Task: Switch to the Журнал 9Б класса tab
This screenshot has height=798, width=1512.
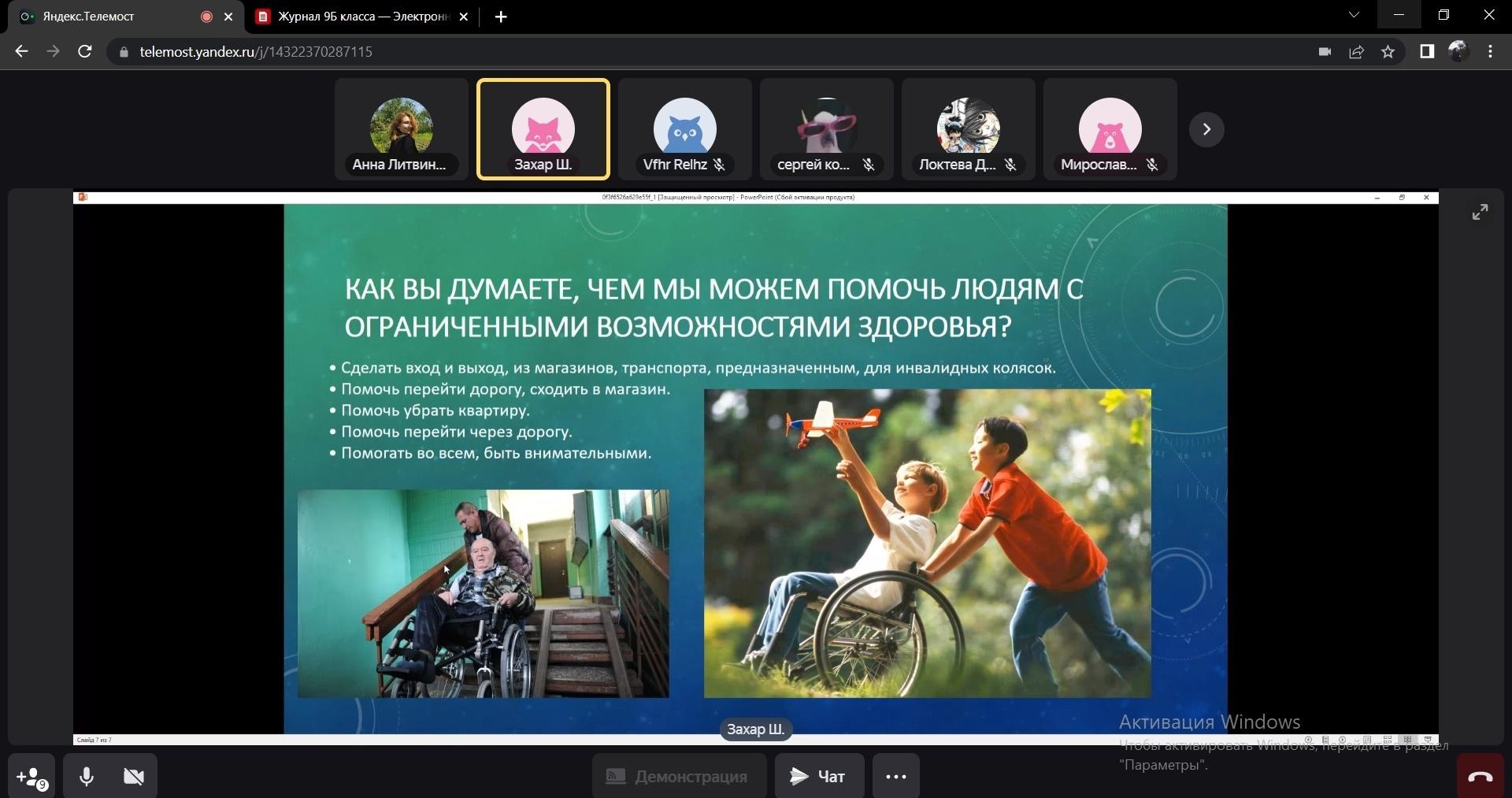Action: coord(362,17)
